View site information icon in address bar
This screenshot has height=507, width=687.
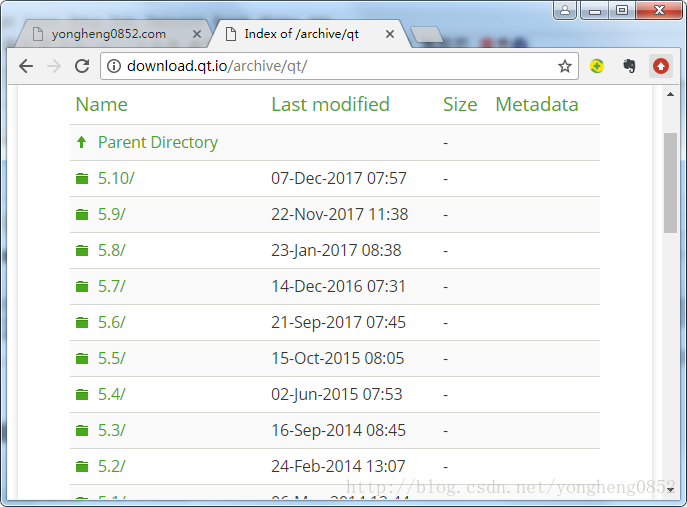point(114,66)
